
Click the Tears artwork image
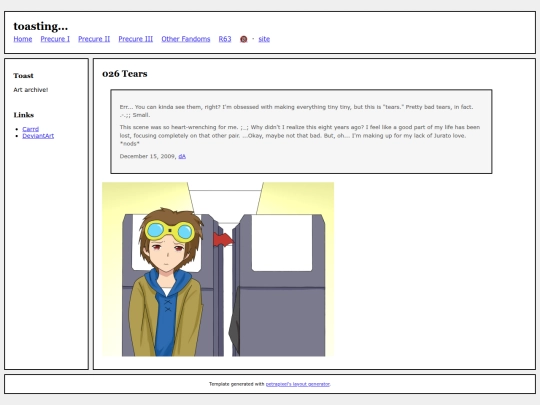218,269
